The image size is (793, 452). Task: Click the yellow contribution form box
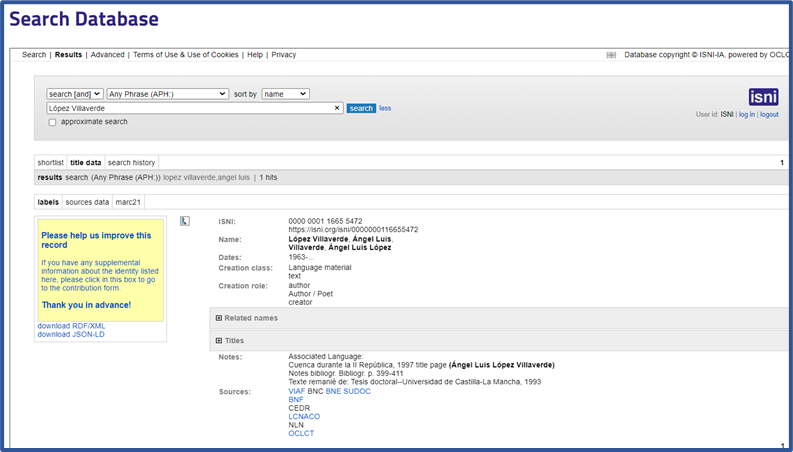pos(100,270)
